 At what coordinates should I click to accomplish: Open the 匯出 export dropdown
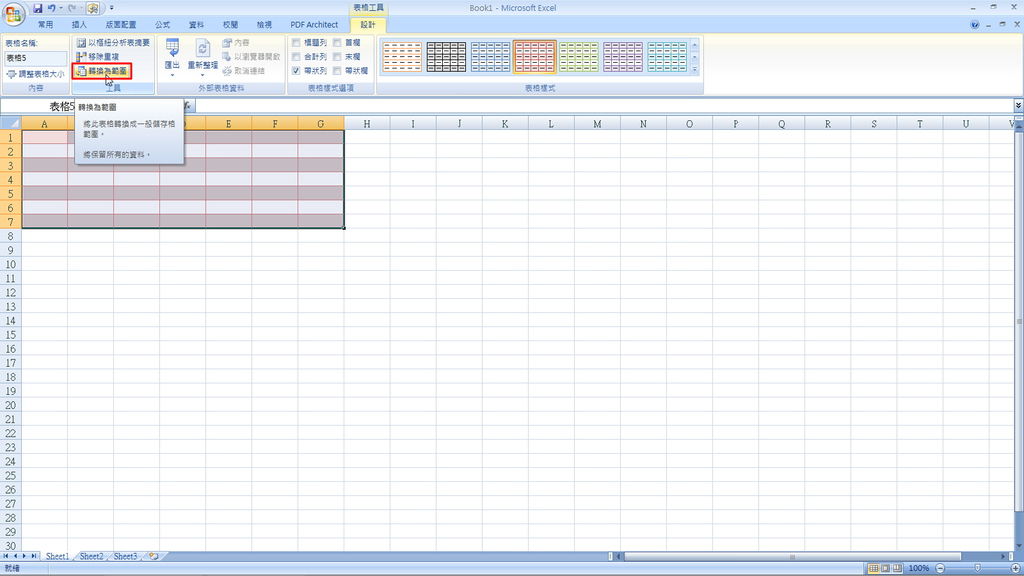click(172, 57)
